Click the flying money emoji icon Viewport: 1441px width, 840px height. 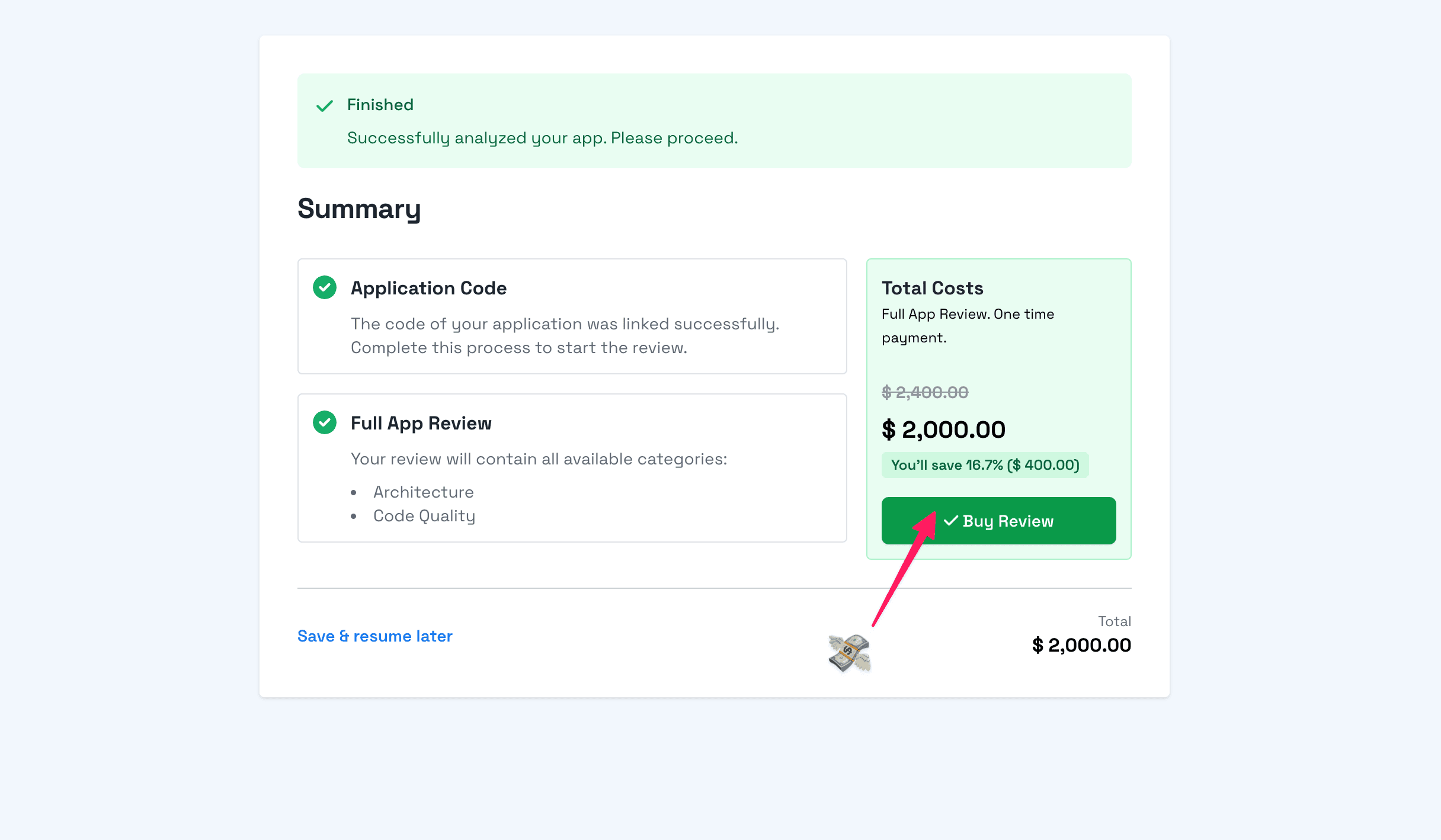[849, 653]
